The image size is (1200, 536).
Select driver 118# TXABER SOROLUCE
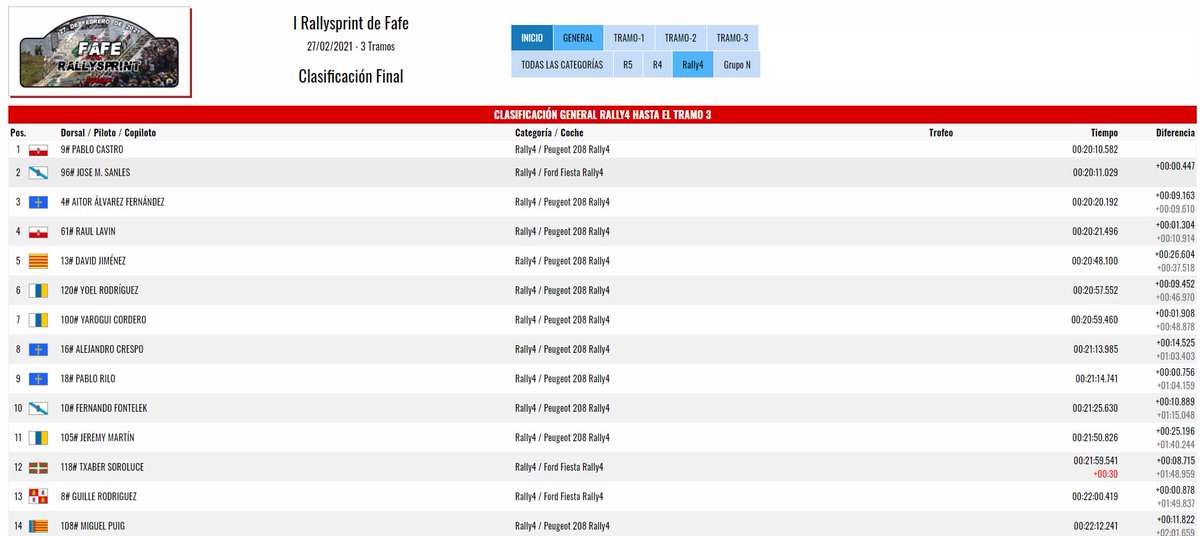coord(101,468)
